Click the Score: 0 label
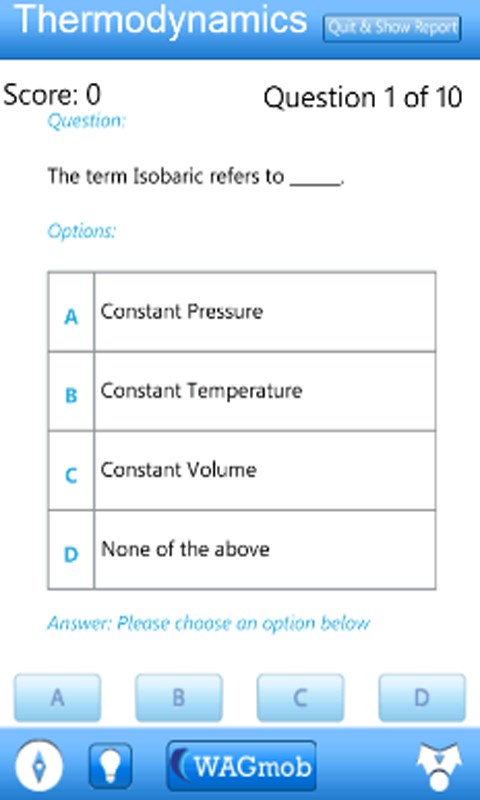Viewport: 480px width, 800px height. pyautogui.click(x=53, y=94)
